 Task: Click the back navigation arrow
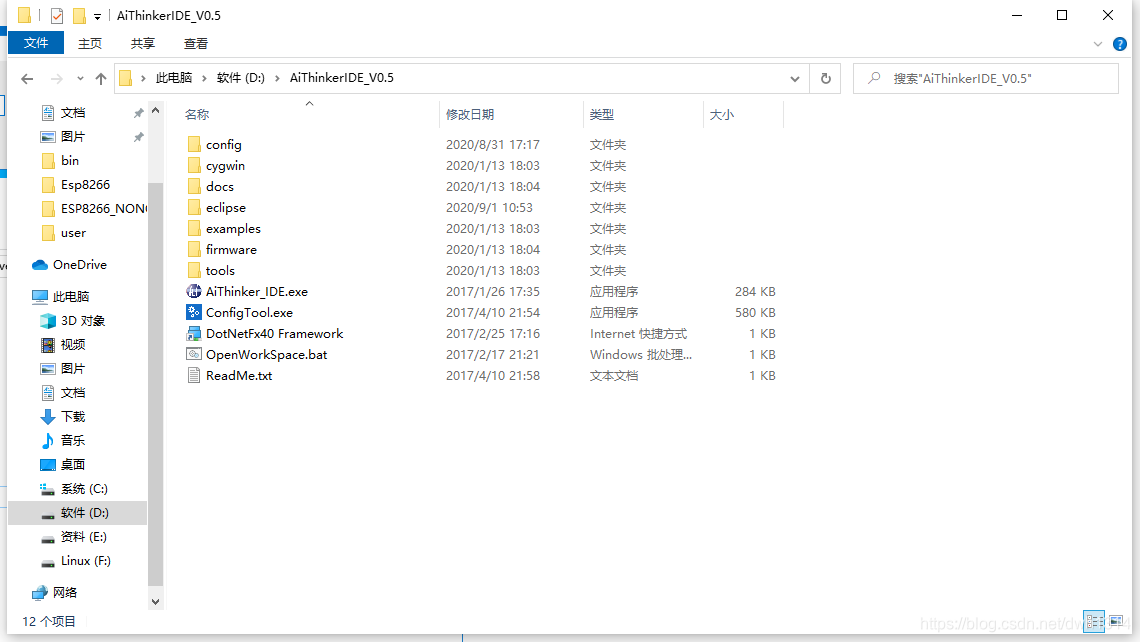pyautogui.click(x=27, y=79)
